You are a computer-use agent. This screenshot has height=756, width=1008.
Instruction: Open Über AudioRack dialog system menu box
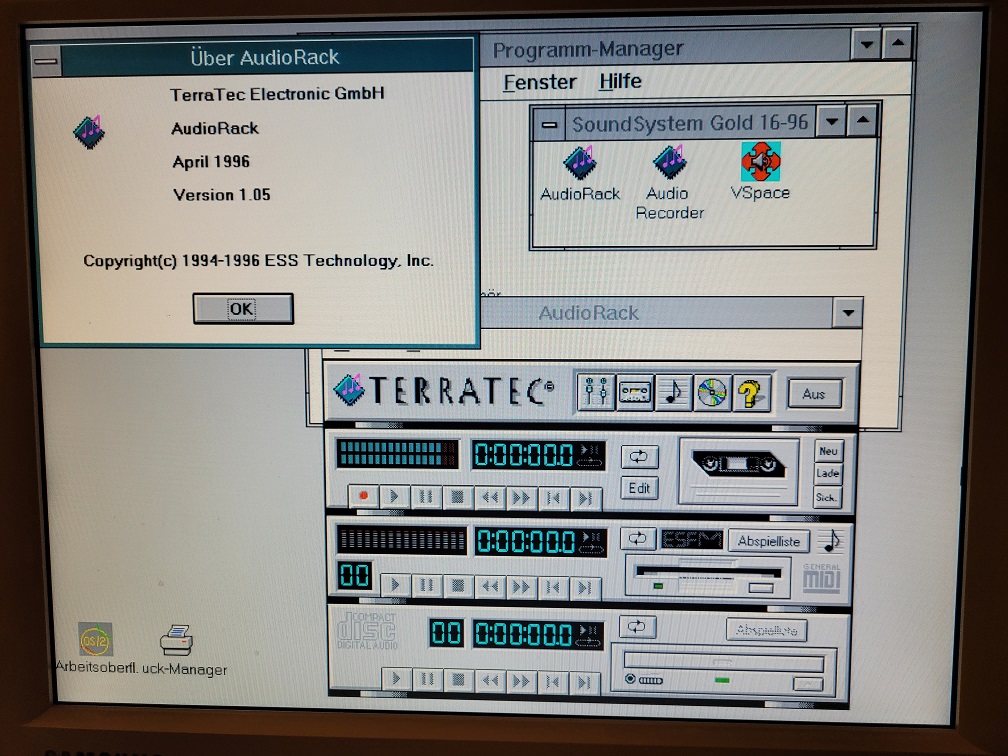pos(46,61)
